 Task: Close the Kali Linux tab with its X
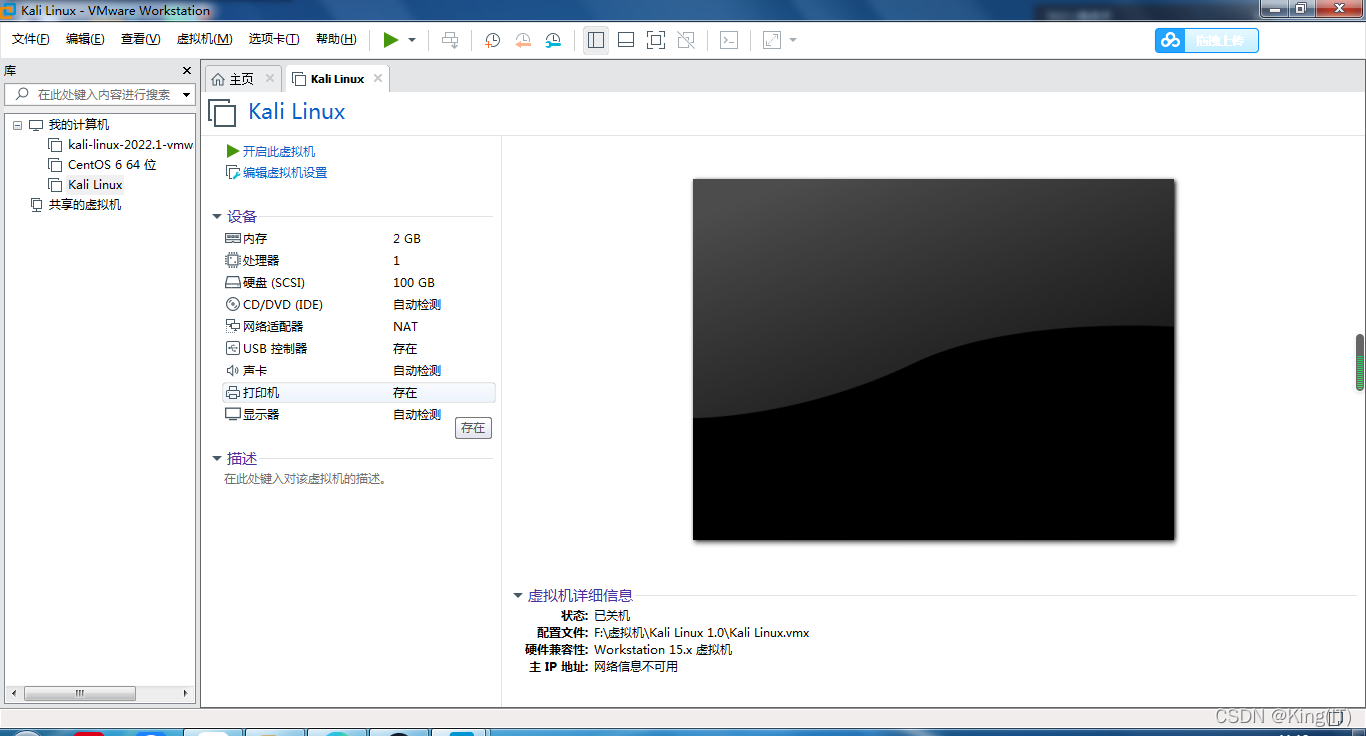377,78
